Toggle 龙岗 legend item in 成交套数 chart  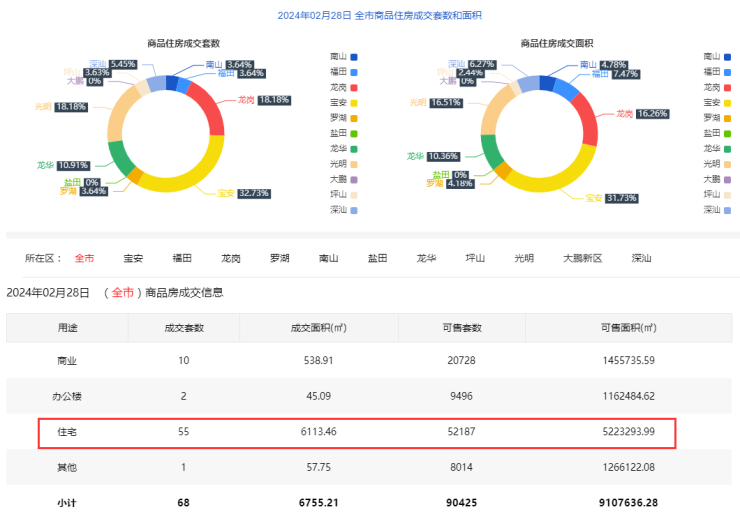[344, 88]
